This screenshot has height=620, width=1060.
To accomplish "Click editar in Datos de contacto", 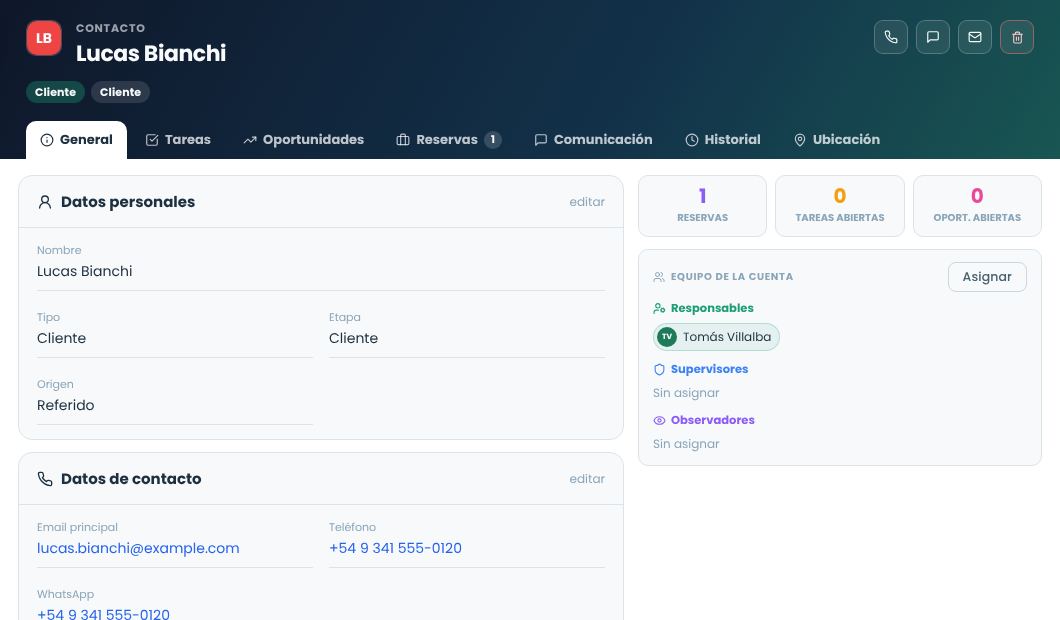I will [x=587, y=479].
